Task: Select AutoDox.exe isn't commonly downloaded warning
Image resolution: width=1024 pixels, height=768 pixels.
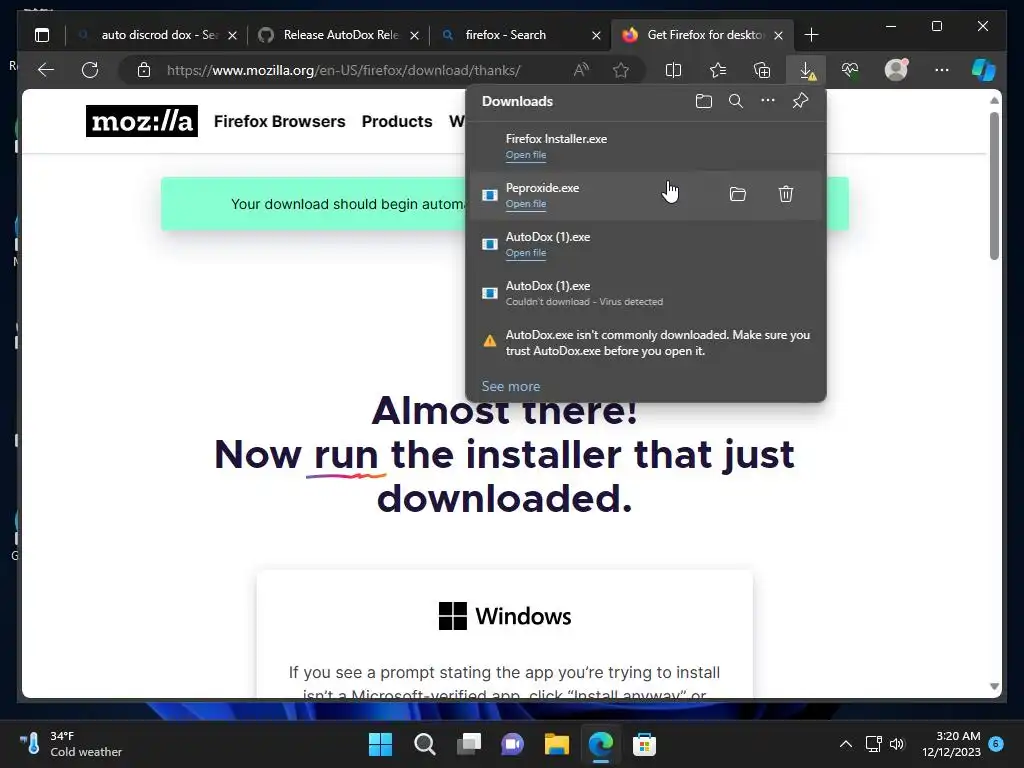Action: pos(646,342)
